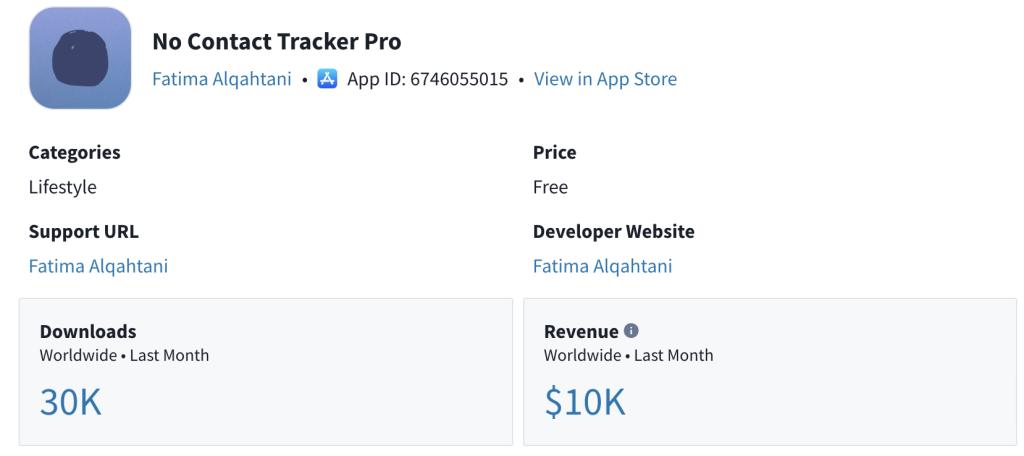Screen dimensions: 1024x456
Task: Click the Support URL label
Action: click(83, 231)
